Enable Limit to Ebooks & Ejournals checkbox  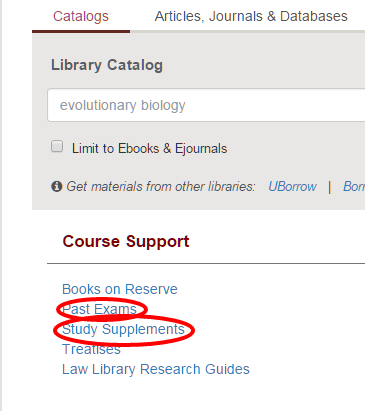pyautogui.click(x=57, y=146)
